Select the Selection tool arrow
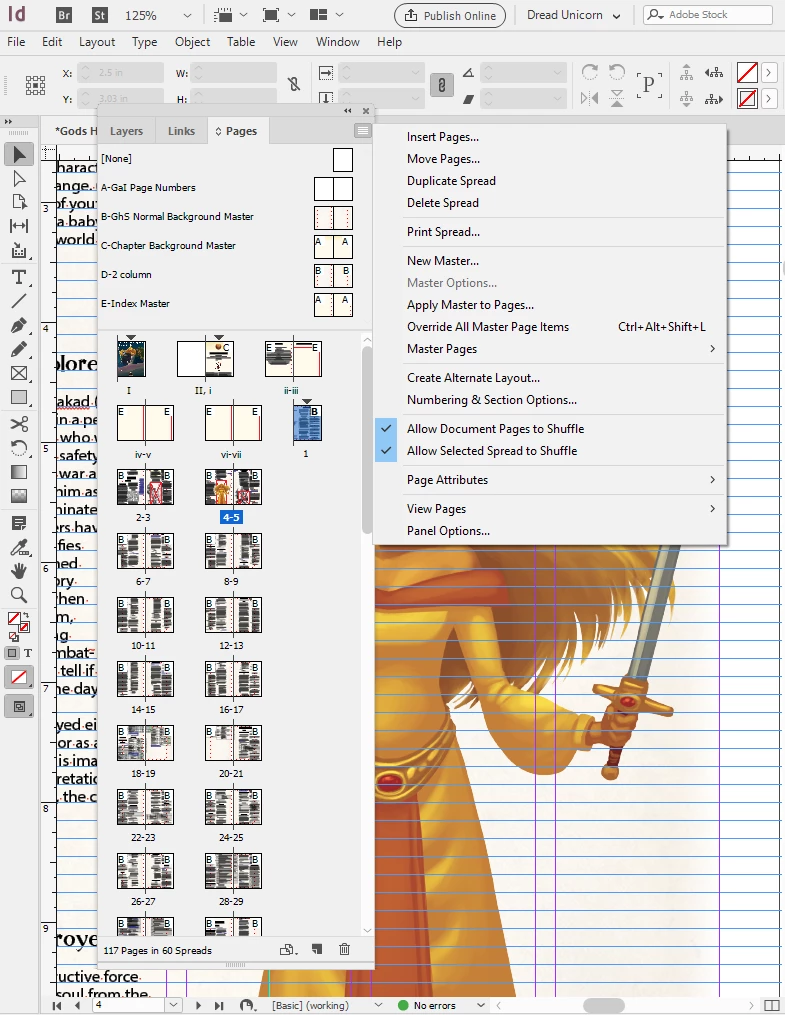The image size is (785, 1015). pos(19,154)
